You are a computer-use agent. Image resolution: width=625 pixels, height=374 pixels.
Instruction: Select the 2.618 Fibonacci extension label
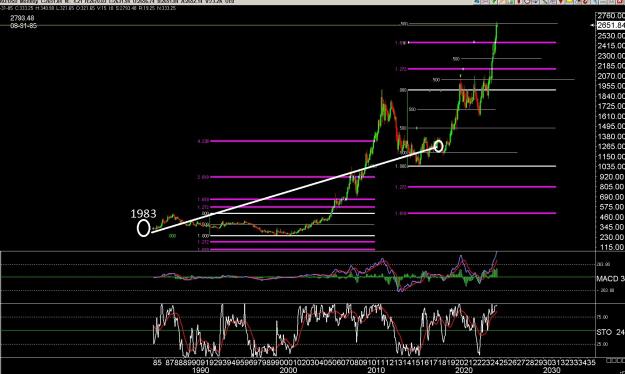[202, 177]
